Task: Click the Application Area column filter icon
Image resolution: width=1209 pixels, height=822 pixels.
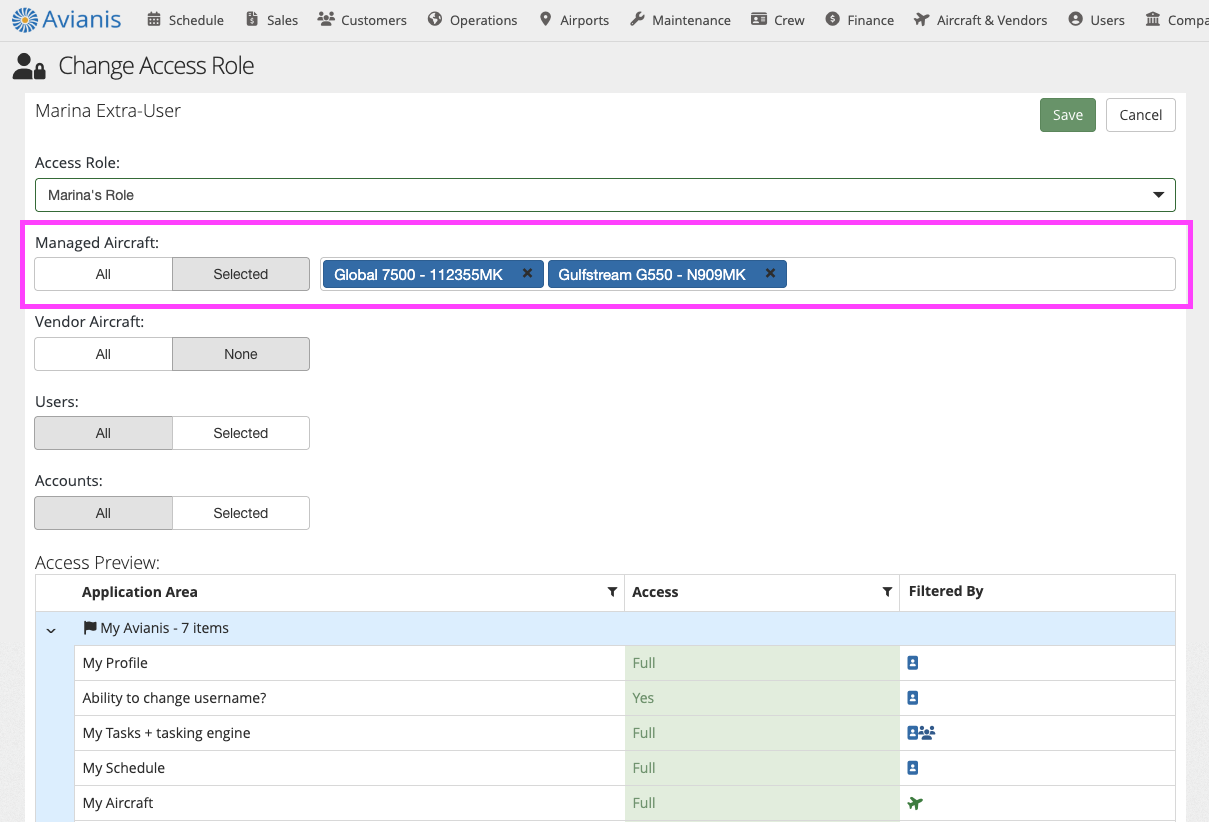Action: click(612, 592)
